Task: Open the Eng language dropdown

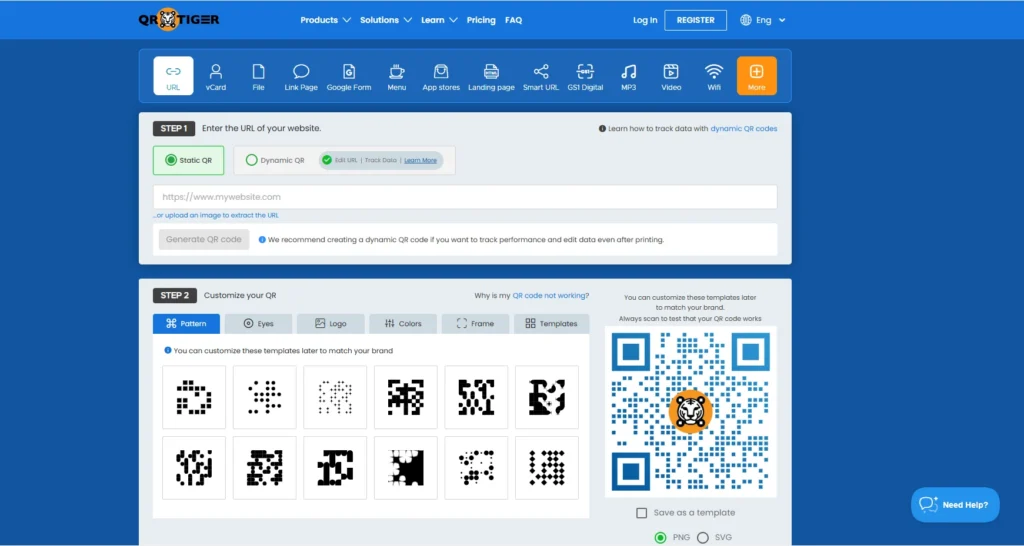Action: (x=770, y=20)
